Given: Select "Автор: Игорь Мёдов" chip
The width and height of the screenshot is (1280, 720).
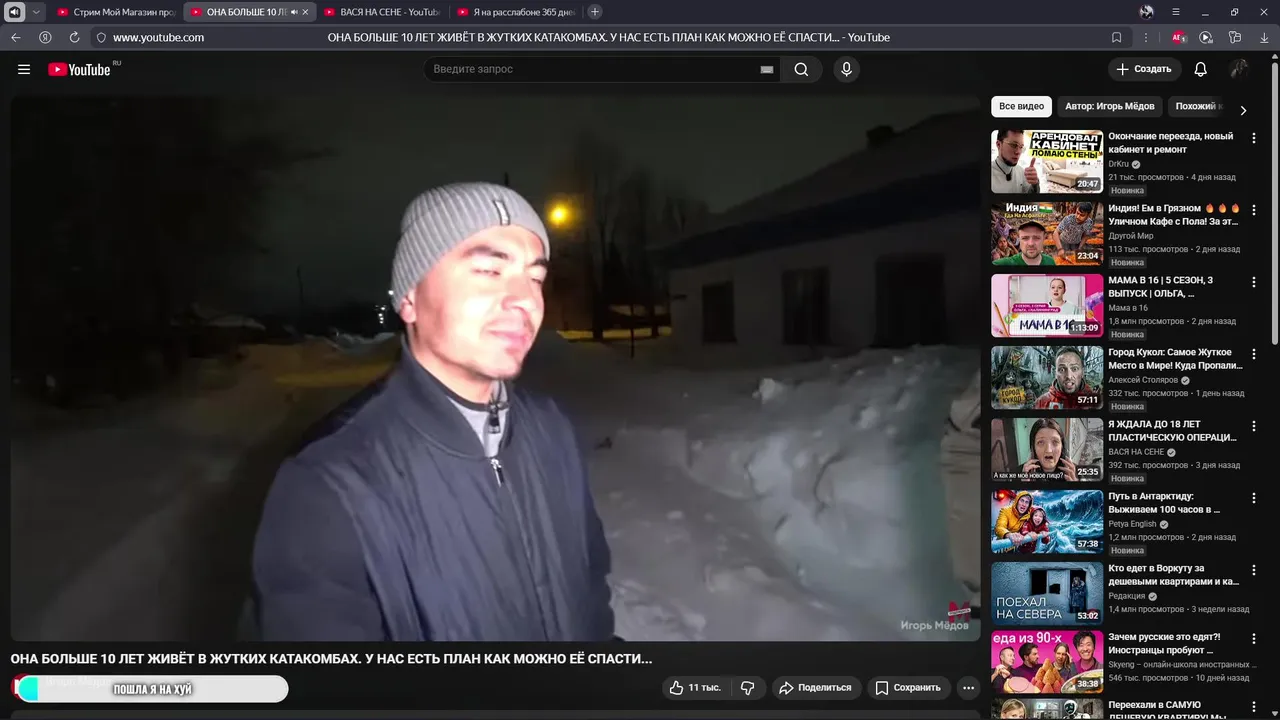Looking at the screenshot, I should (x=1110, y=106).
